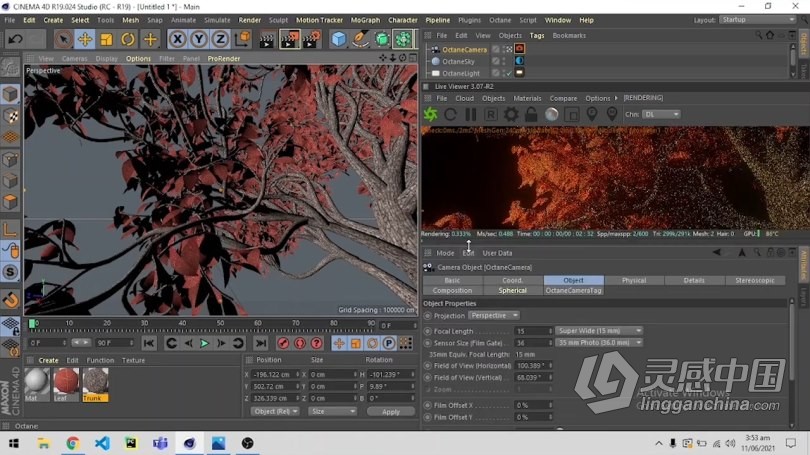
Task: Click Record Active Objects keyframe button
Action: pos(283,343)
